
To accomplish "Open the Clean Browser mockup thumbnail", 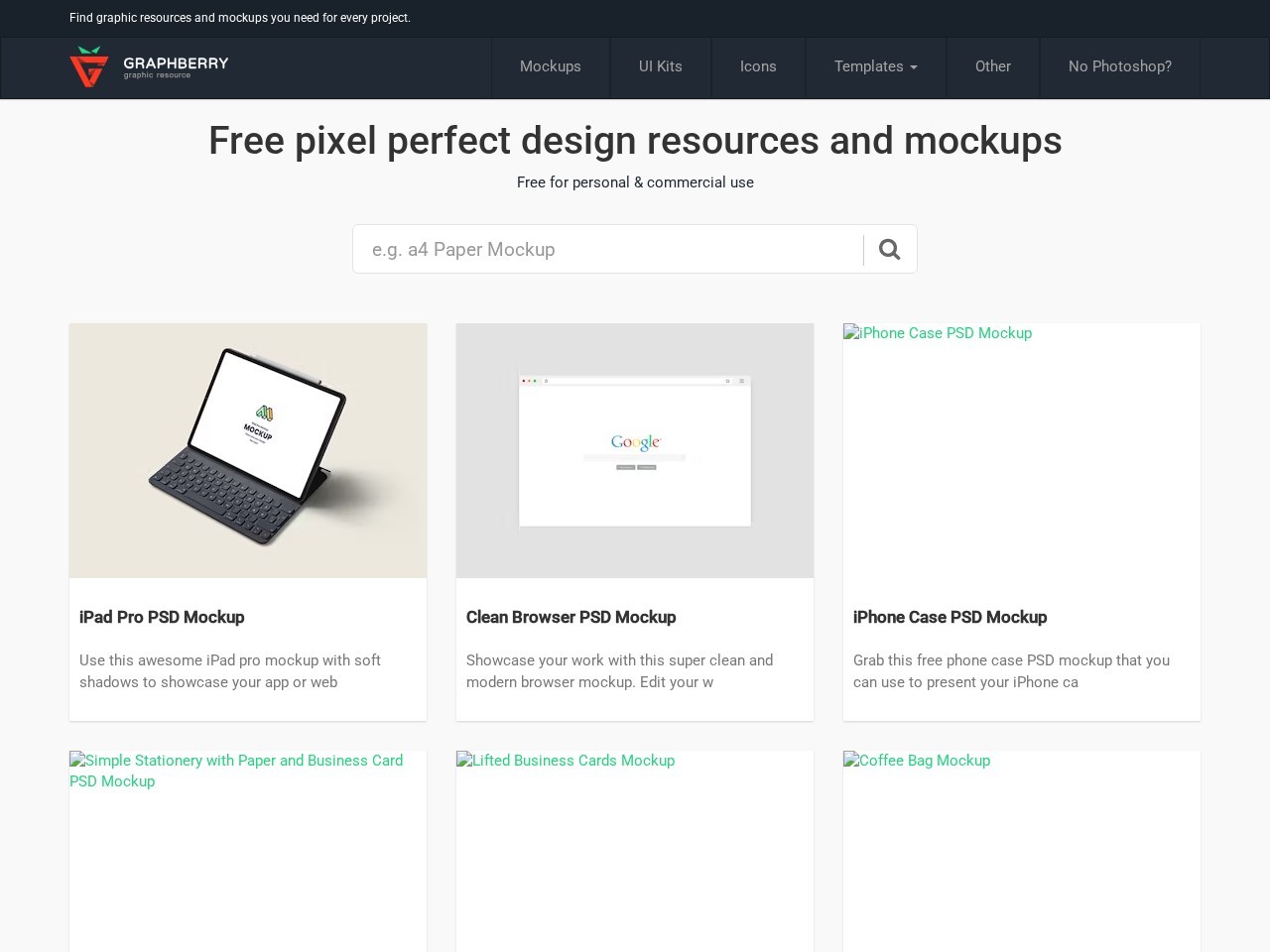I will pos(635,450).
